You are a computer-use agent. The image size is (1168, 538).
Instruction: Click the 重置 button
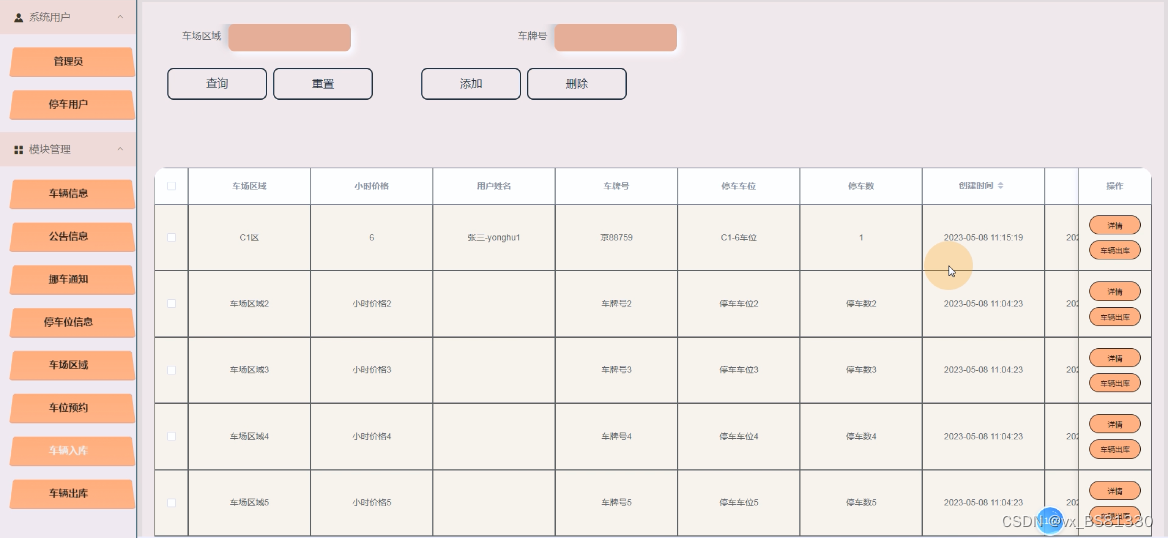(323, 84)
